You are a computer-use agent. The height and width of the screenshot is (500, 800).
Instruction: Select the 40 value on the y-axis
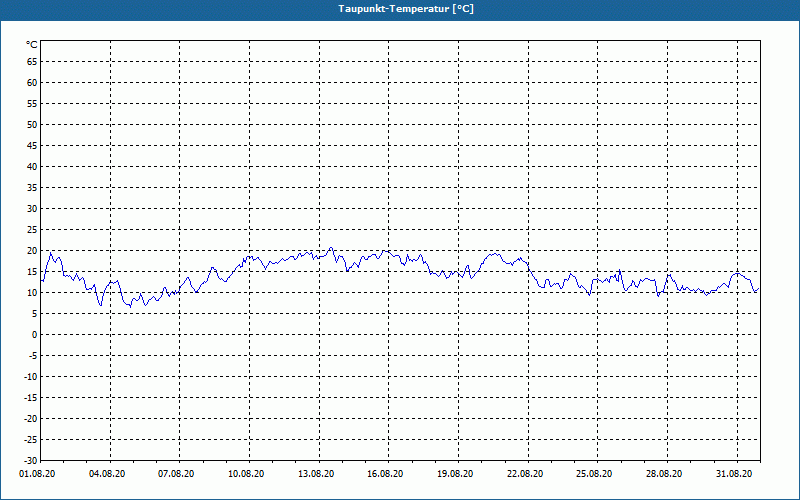[x=32, y=166]
